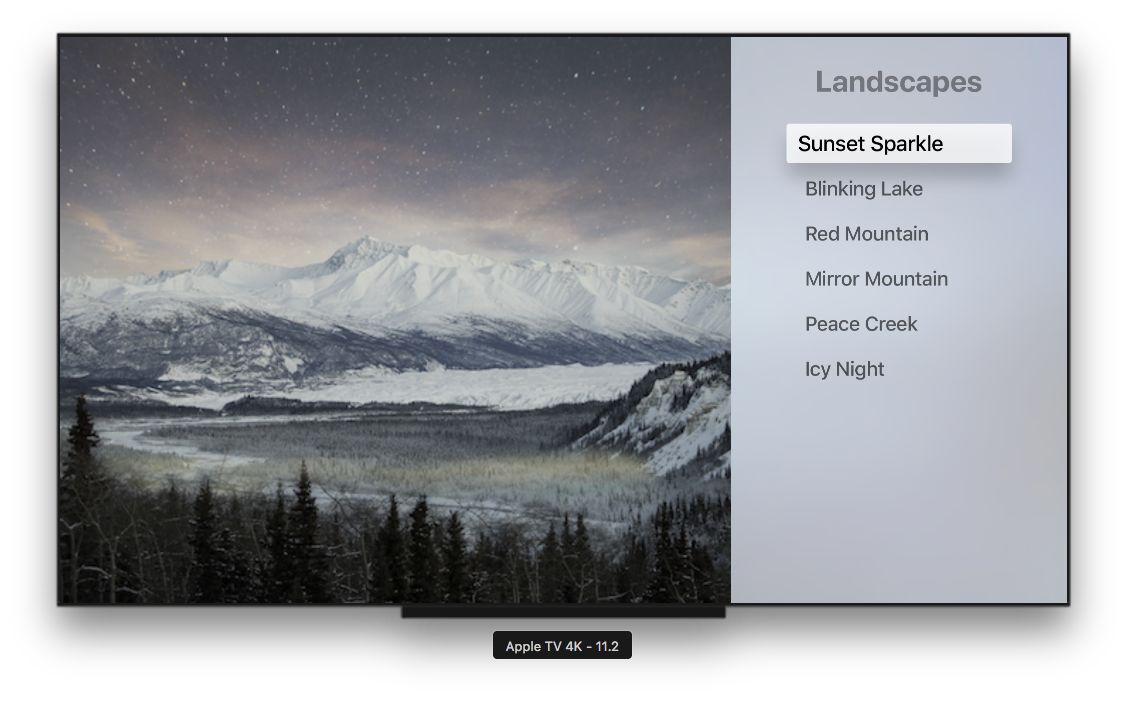Viewport: 1127px width, 701px height.
Task: Choose Blinking Lake from the list
Action: (x=863, y=189)
